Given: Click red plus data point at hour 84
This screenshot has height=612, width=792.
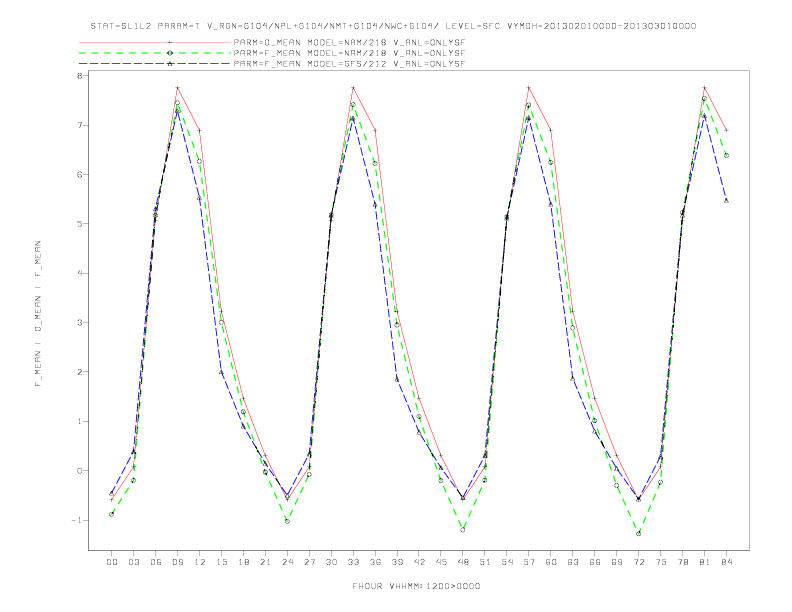Looking at the screenshot, I should [x=726, y=130].
